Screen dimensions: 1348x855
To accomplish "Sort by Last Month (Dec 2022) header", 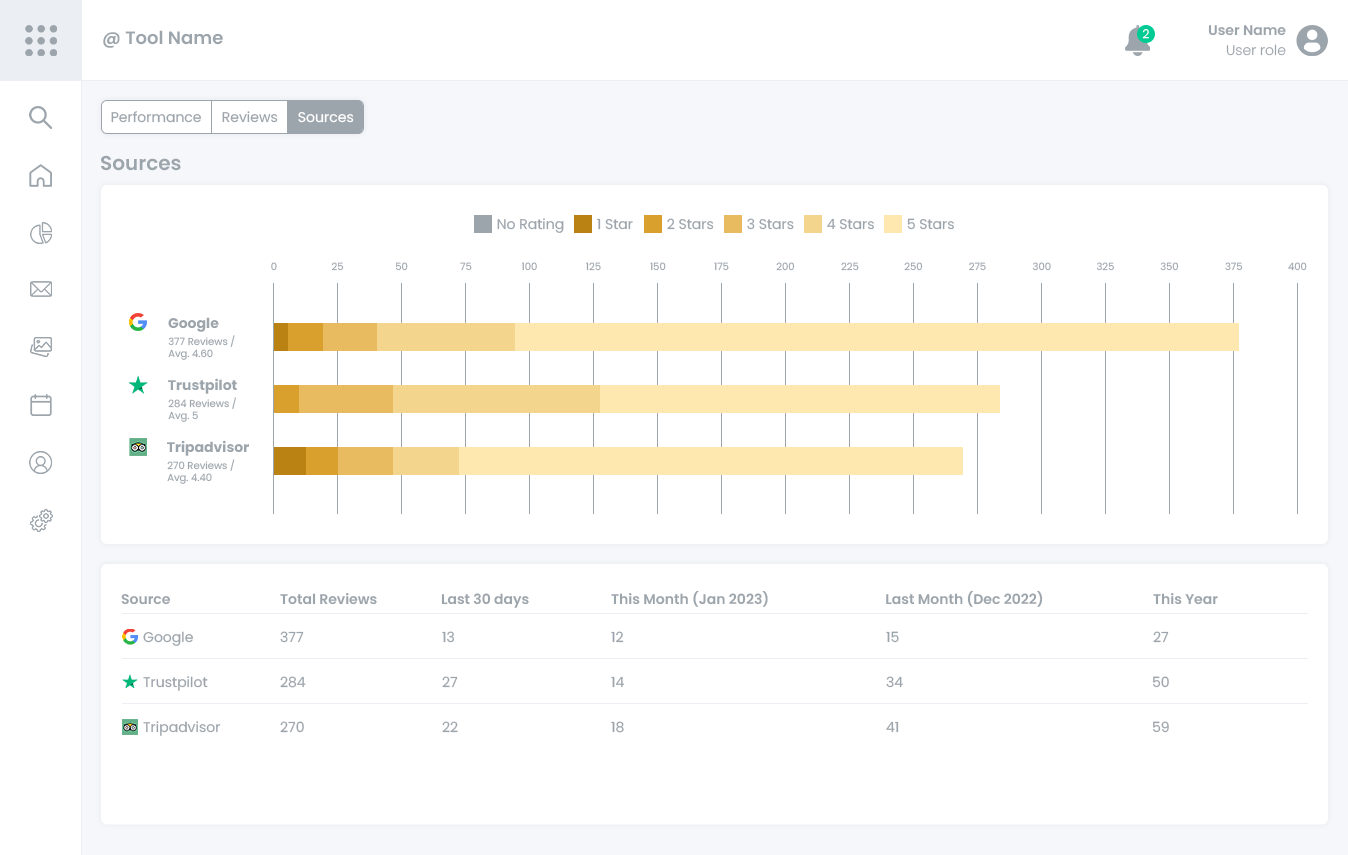I will (x=964, y=599).
